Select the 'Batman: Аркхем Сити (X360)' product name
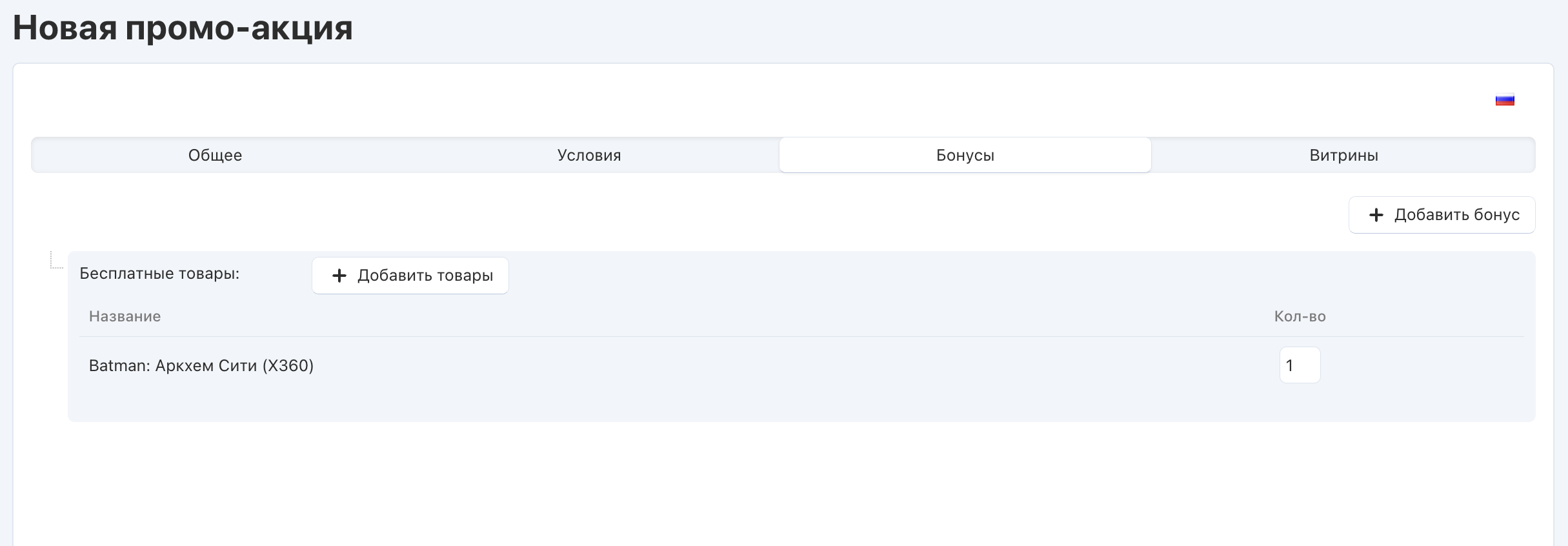Viewport: 1568px width, 546px height. pos(201,366)
